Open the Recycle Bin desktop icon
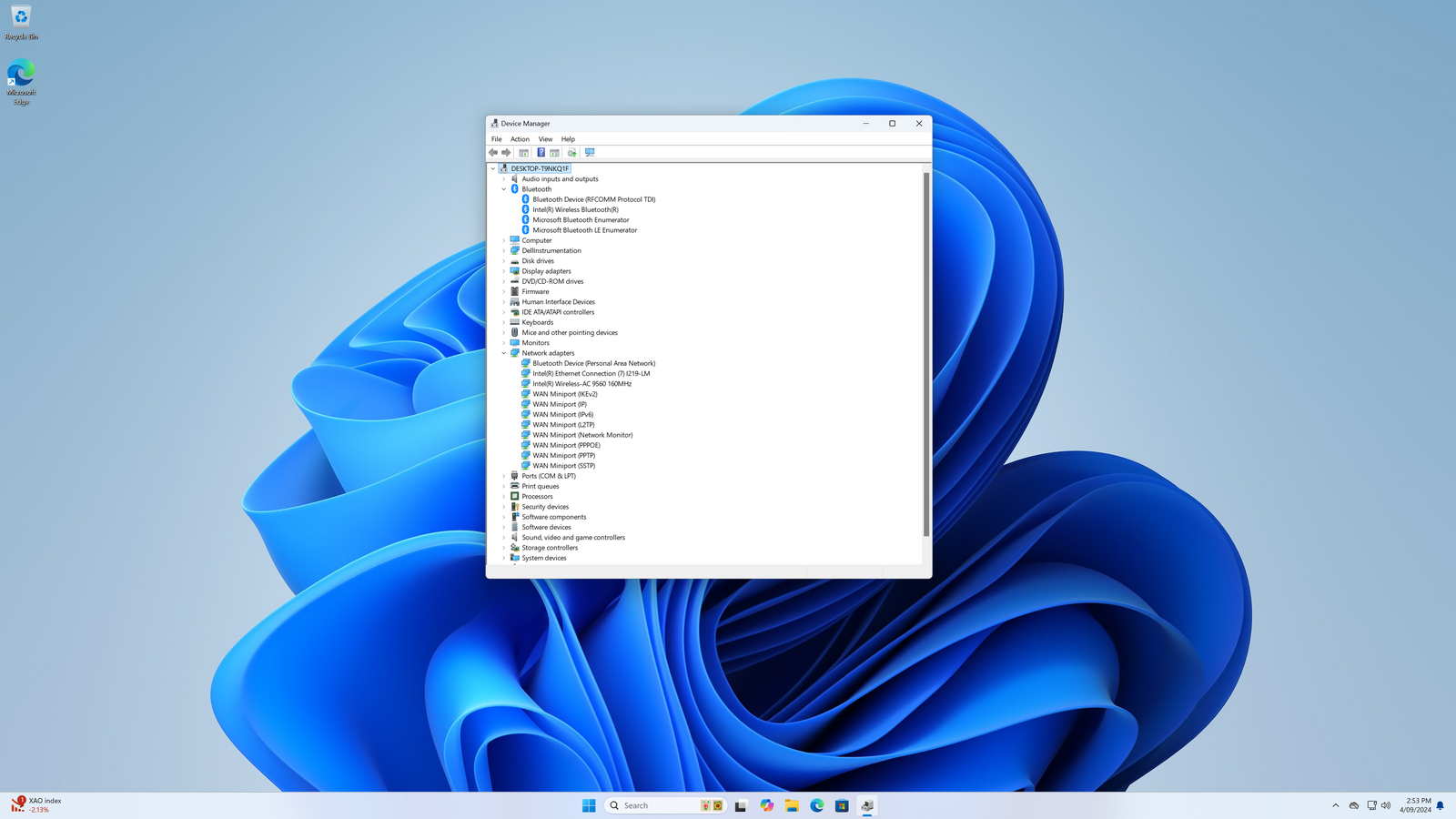This screenshot has width=1456, height=819. coord(21,23)
